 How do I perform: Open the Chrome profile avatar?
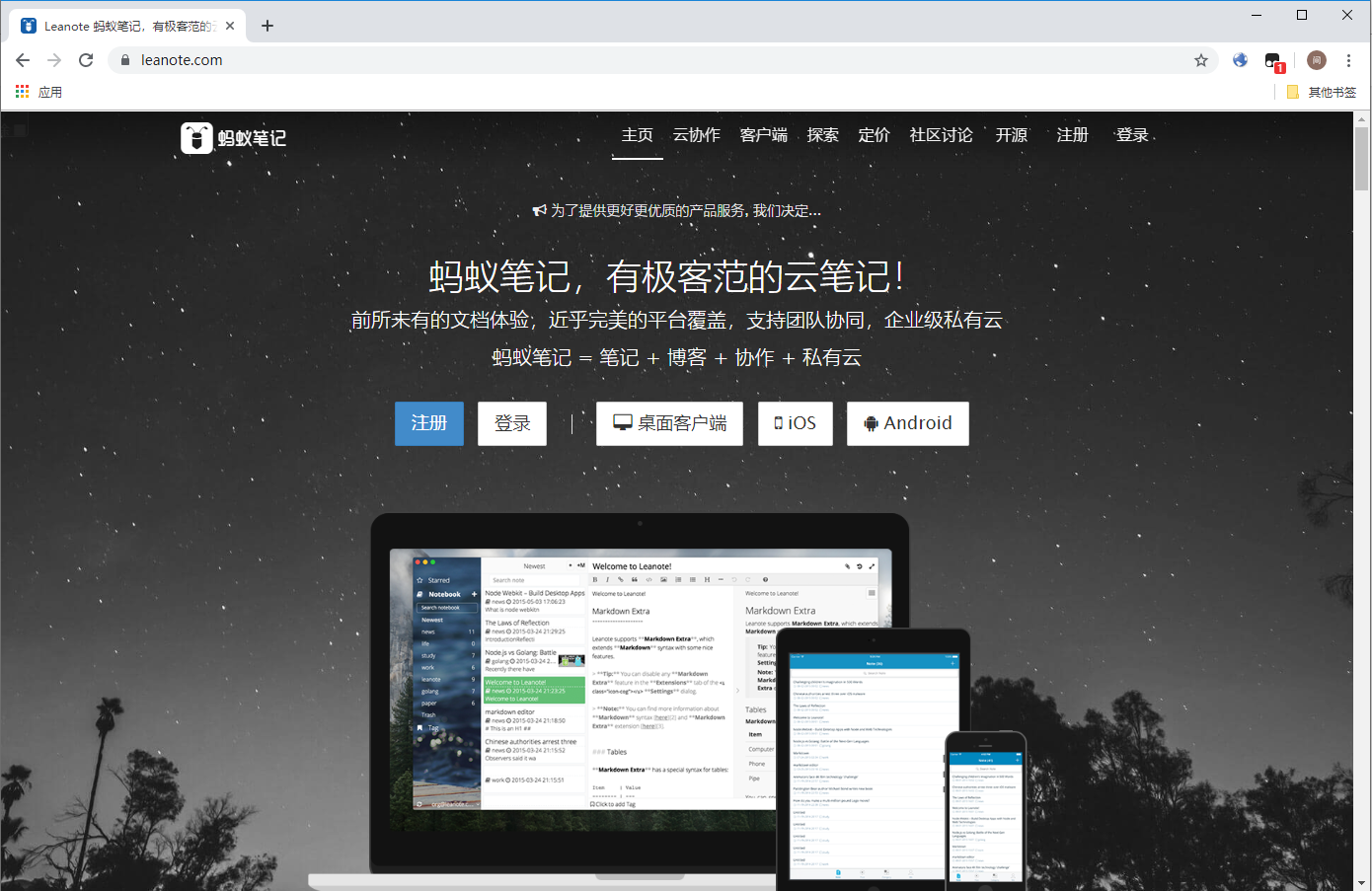[x=1317, y=60]
